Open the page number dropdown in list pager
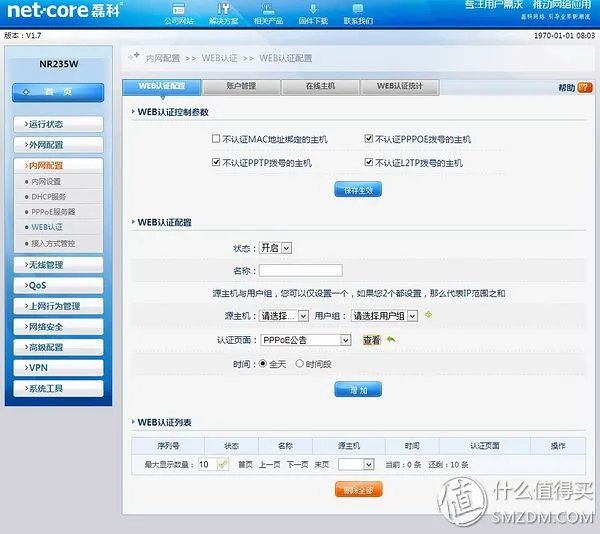The height and width of the screenshot is (534, 600). (356, 464)
